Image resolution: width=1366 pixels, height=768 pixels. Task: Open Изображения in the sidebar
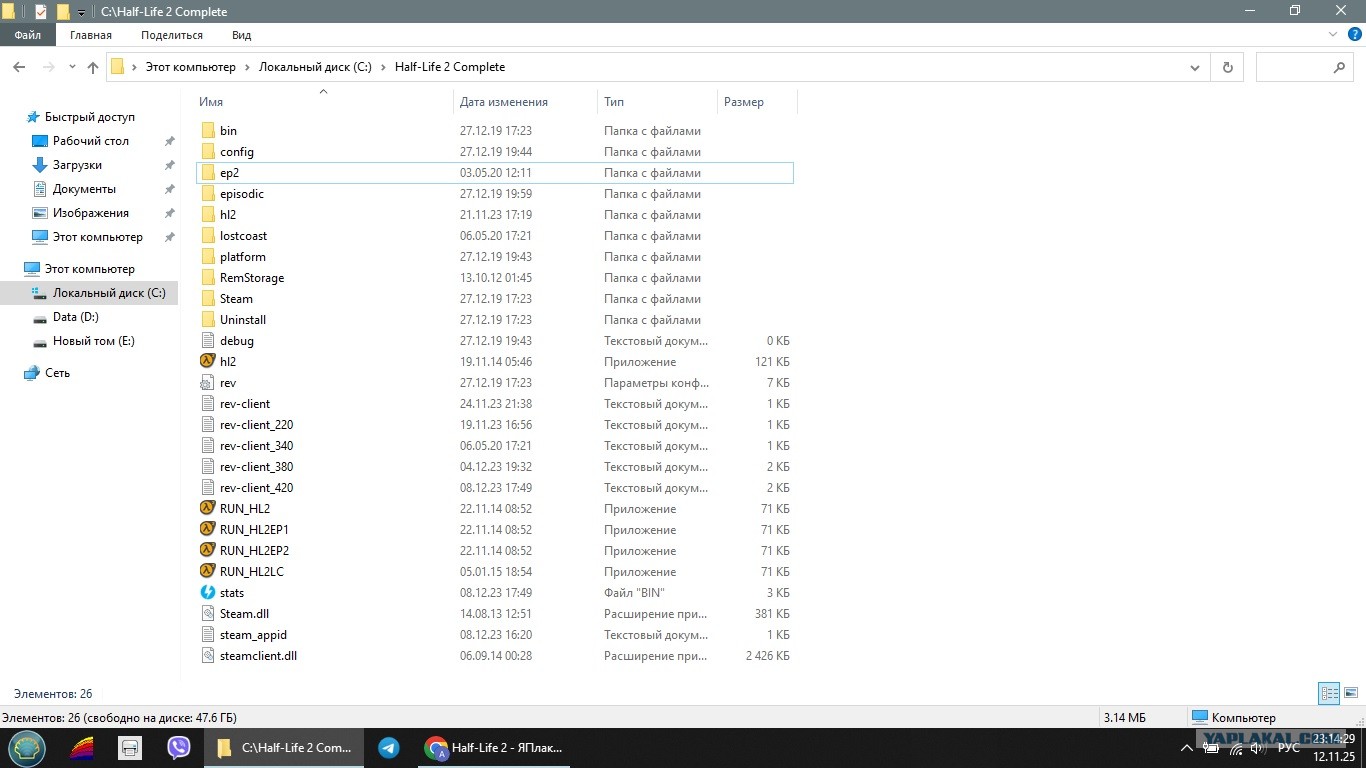click(90, 213)
